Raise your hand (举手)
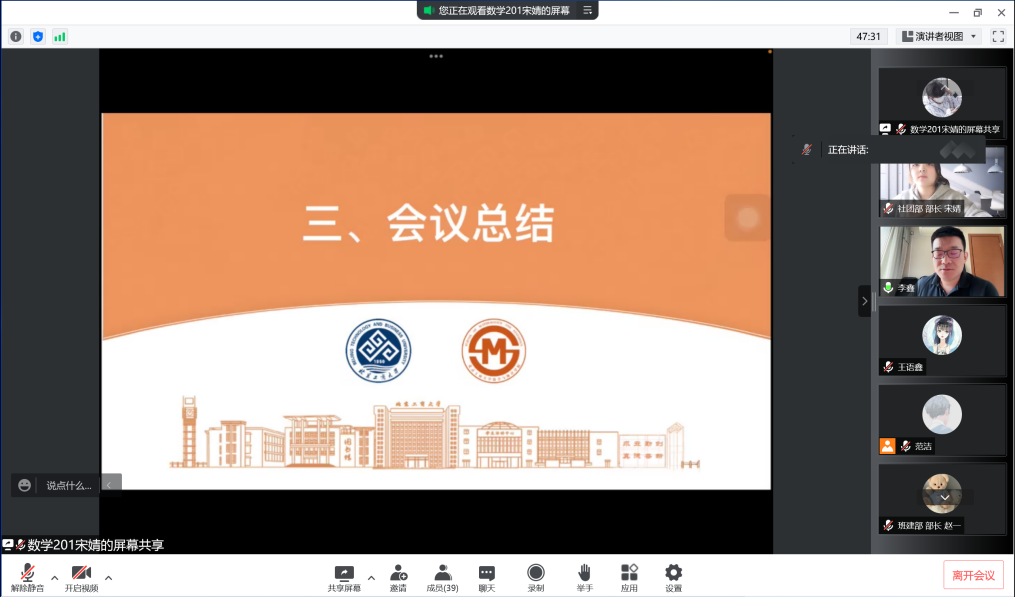1015x597 pixels. 584,577
